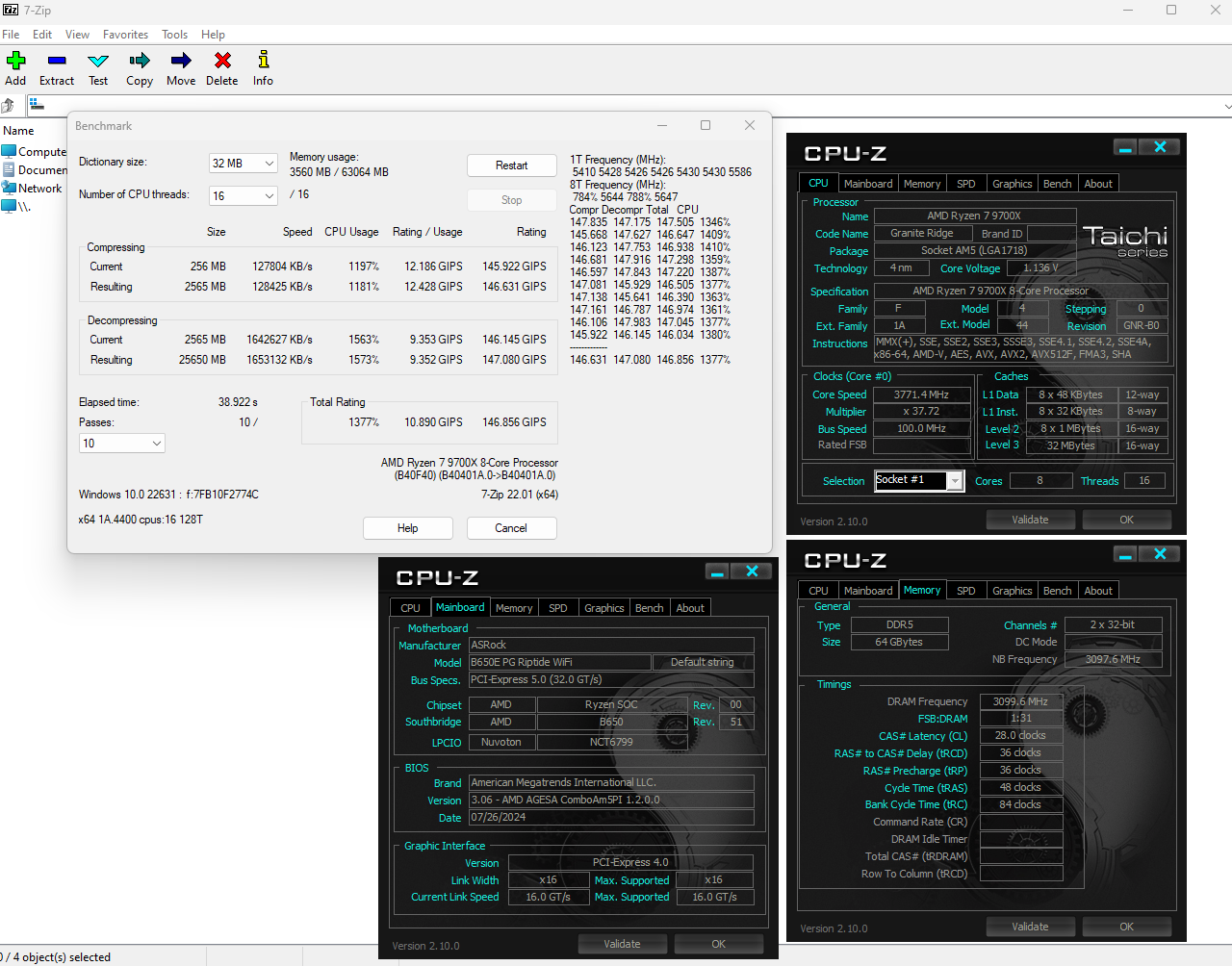
Task: Open SPD tab in CPU-Z Memory window
Action: (966, 591)
